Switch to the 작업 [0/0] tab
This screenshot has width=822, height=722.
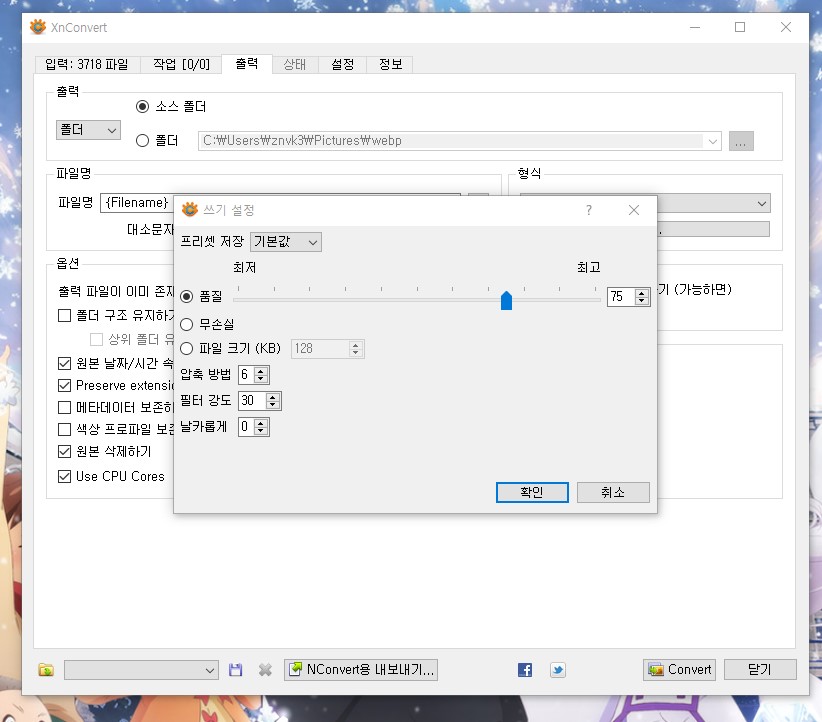pos(181,64)
